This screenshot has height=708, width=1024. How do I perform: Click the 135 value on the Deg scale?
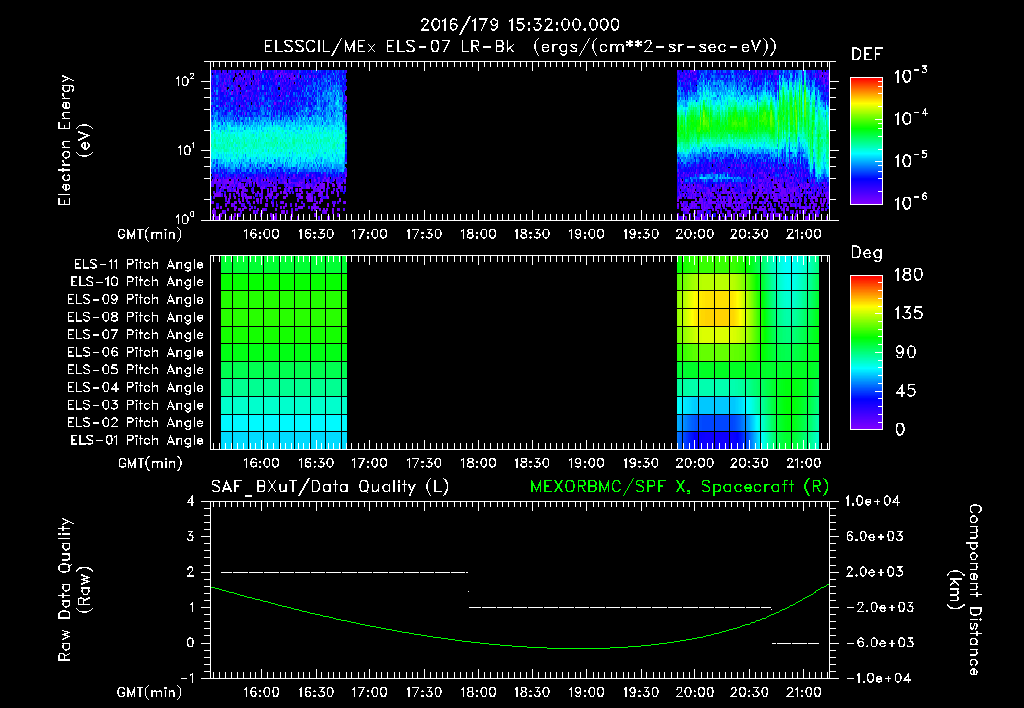click(x=908, y=313)
